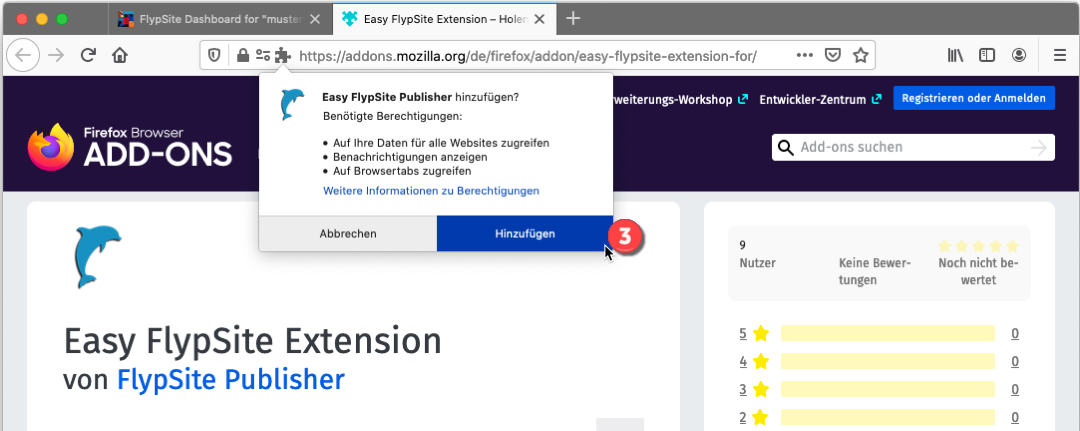
Task: Click the 3-star count number 0
Action: click(1015, 389)
